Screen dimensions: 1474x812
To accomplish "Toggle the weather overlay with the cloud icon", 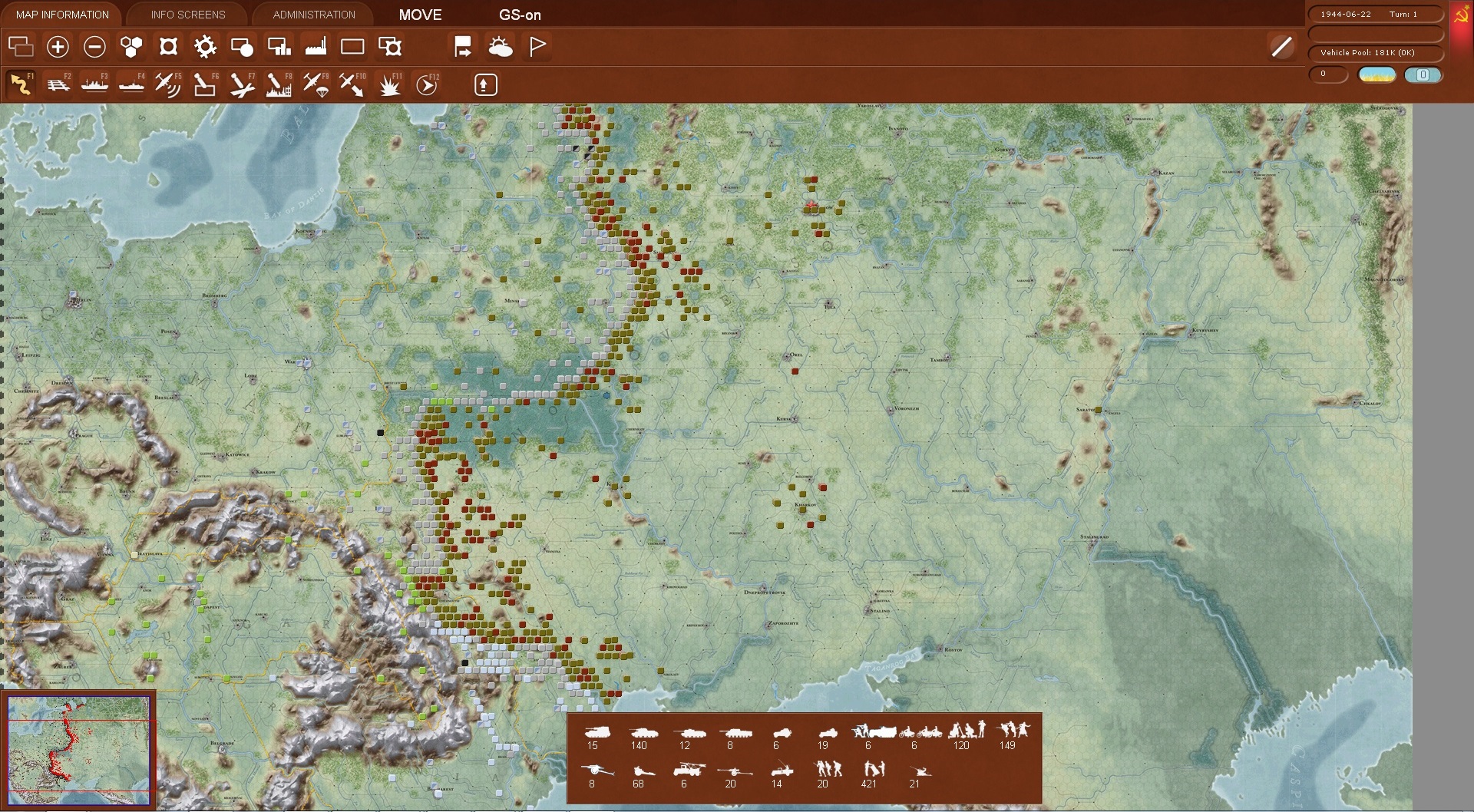I will pyautogui.click(x=501, y=46).
